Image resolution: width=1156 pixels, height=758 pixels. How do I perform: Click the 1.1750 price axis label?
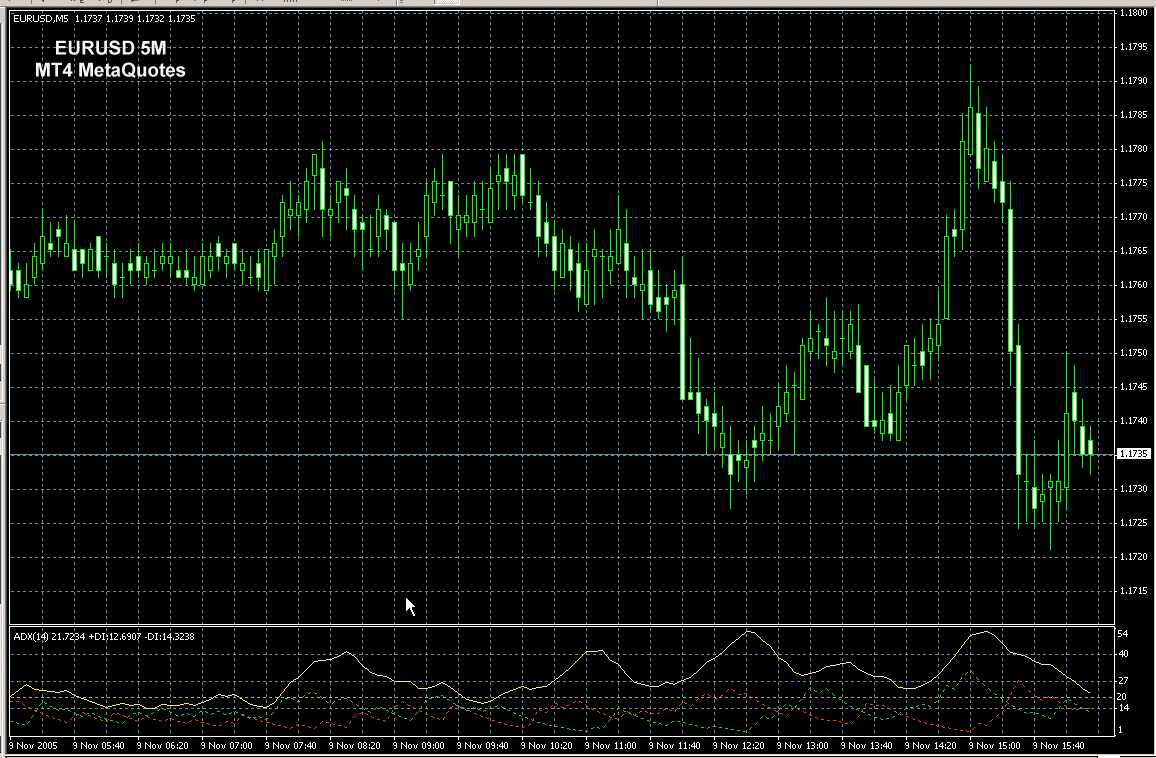1134,353
